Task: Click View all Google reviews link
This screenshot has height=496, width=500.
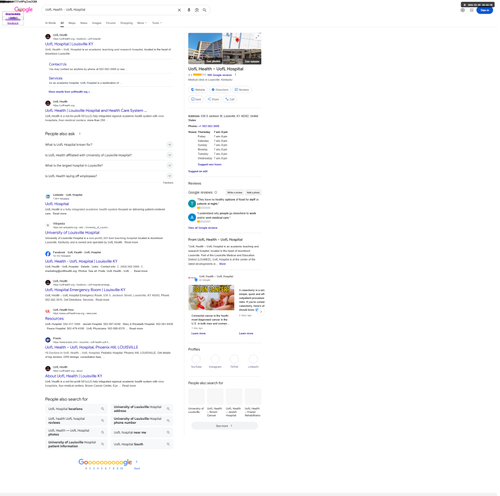Action: [203, 228]
